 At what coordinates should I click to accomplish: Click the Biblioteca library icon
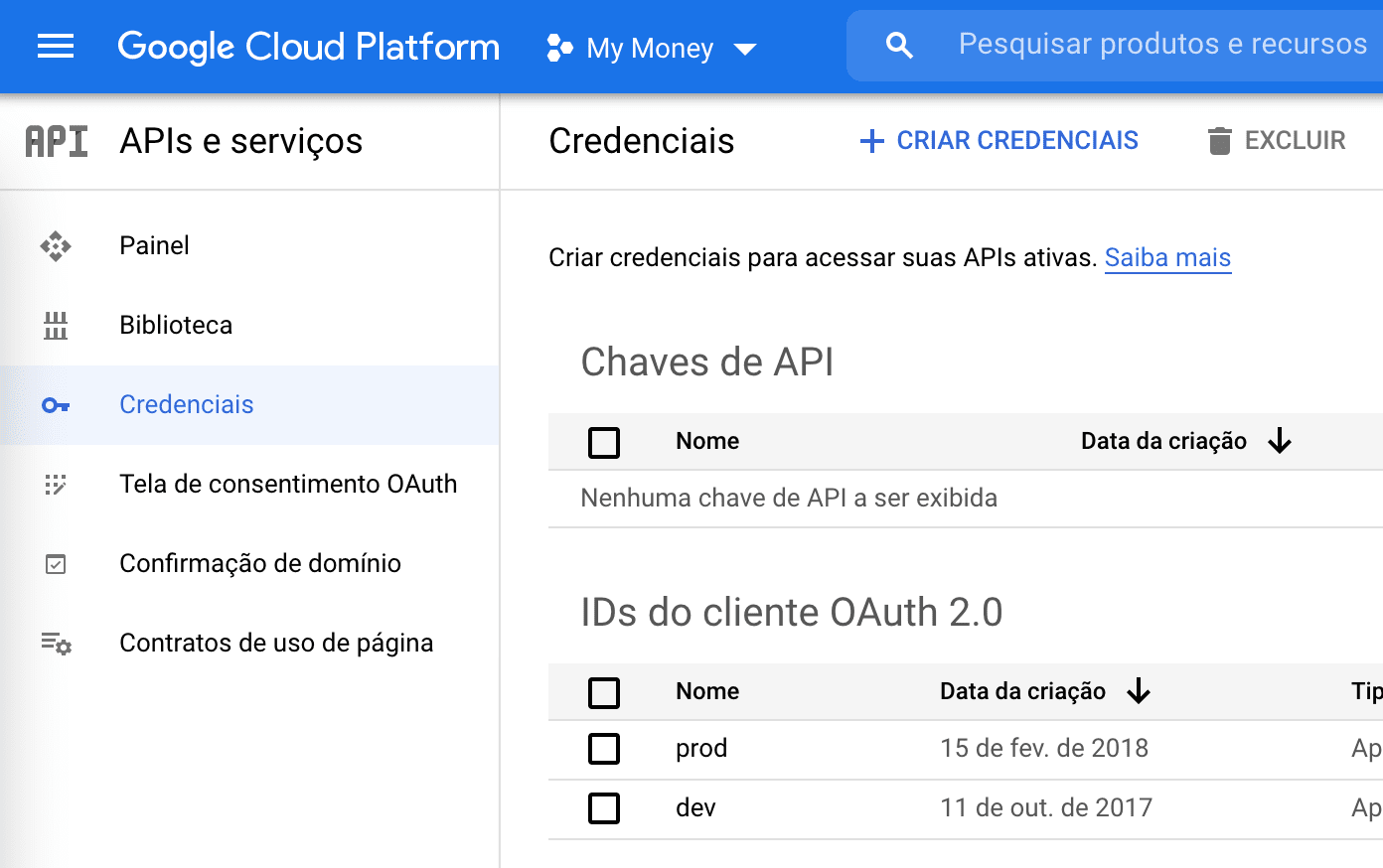click(x=56, y=325)
